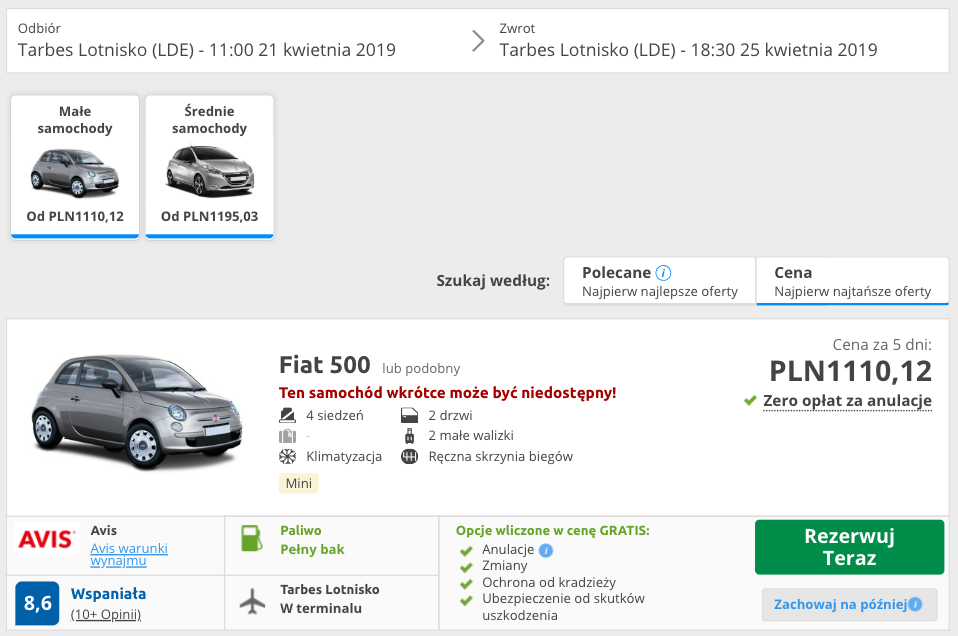
Task: Click the arrow between Odbiór and Zwrot
Action: point(478,43)
